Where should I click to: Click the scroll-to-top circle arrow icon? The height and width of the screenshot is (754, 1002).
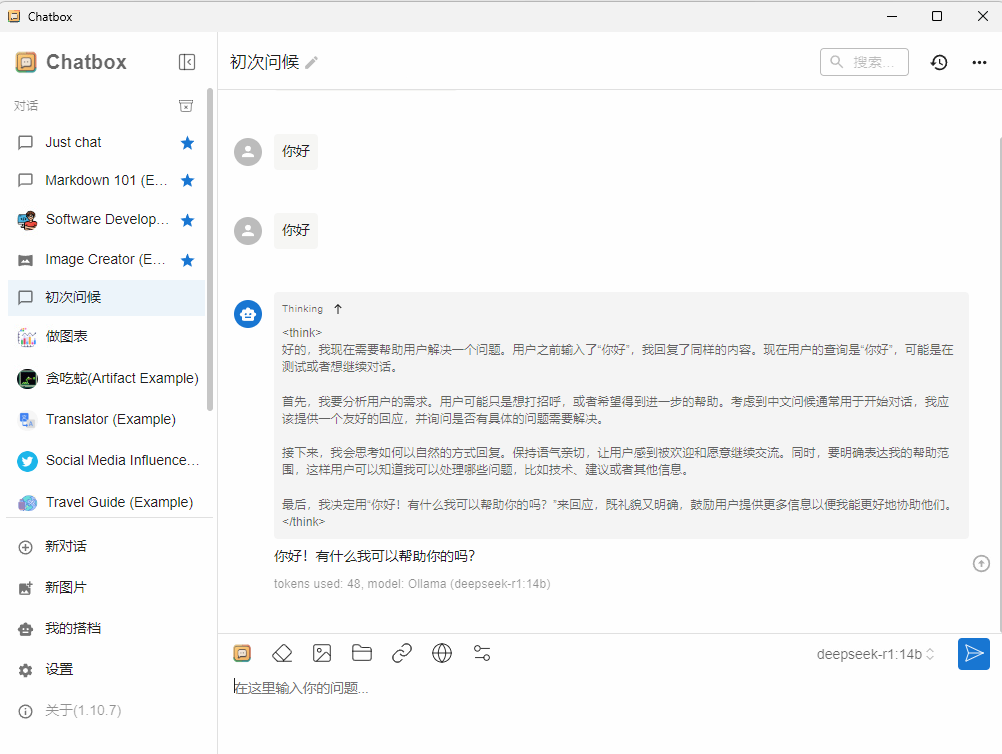tap(981, 564)
